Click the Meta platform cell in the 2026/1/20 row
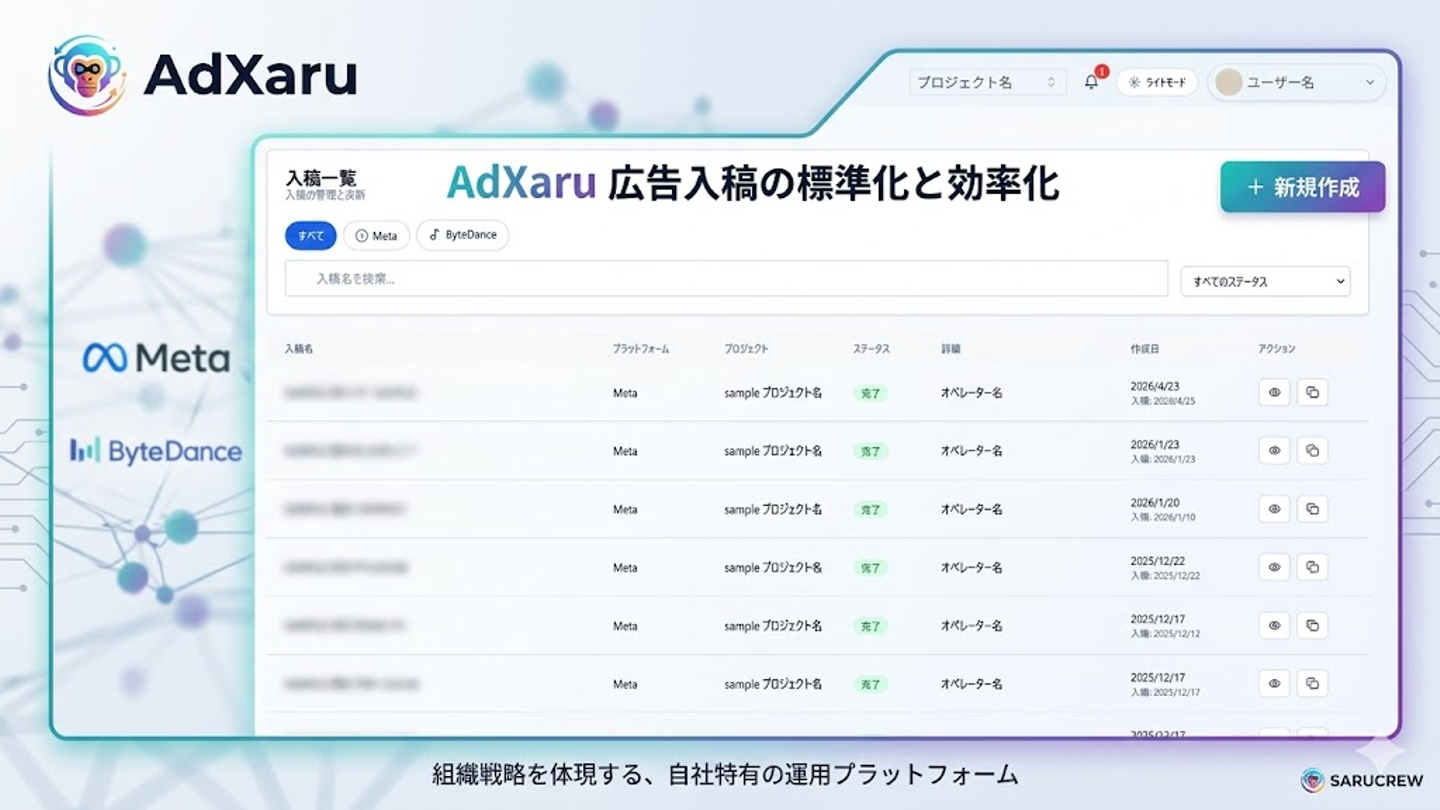The height and width of the screenshot is (810, 1440). 625,509
